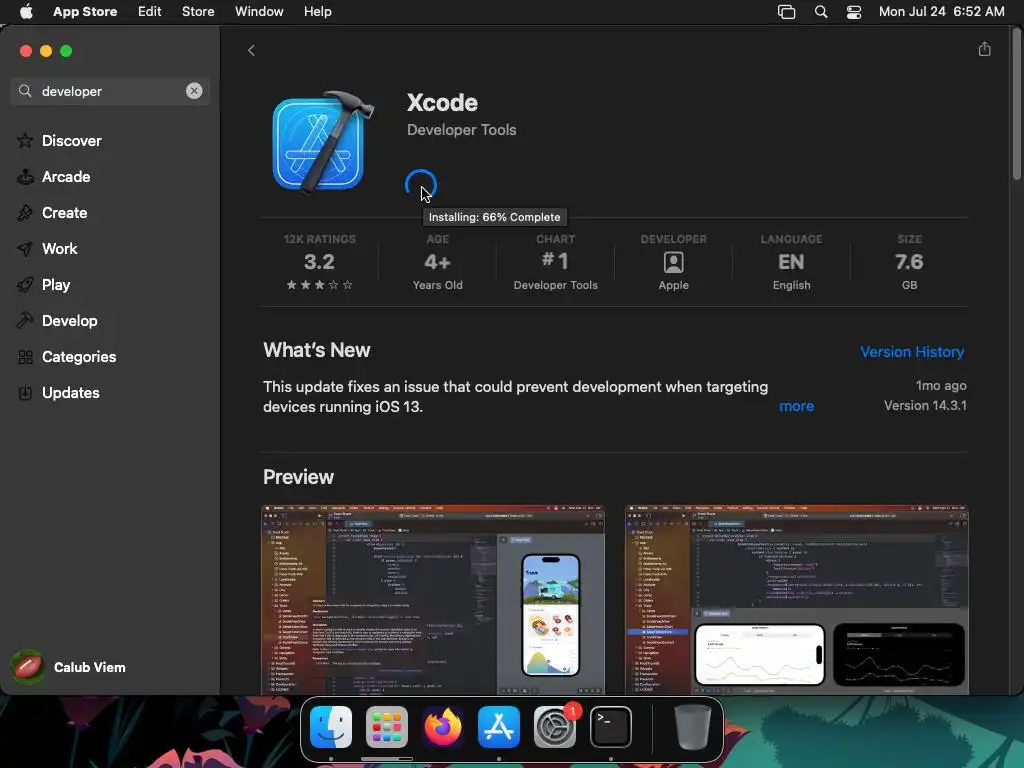The height and width of the screenshot is (768, 1024).
Task: Open the Help menu
Action: click(x=317, y=12)
